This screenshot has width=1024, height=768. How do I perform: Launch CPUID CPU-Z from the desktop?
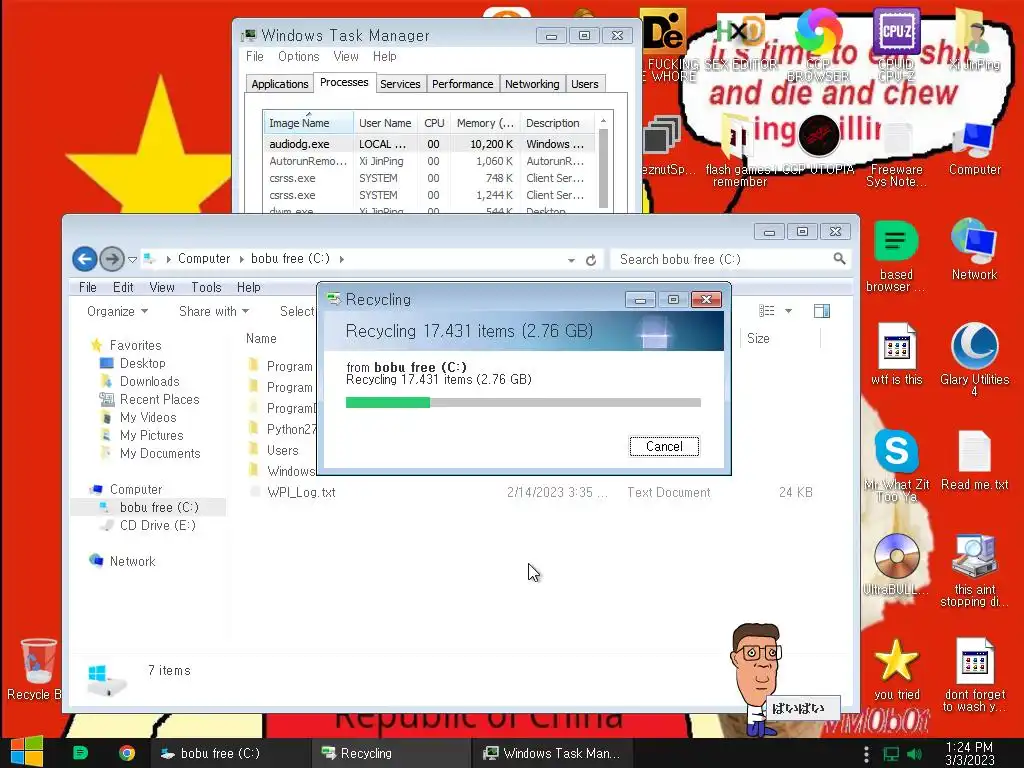coord(896,44)
